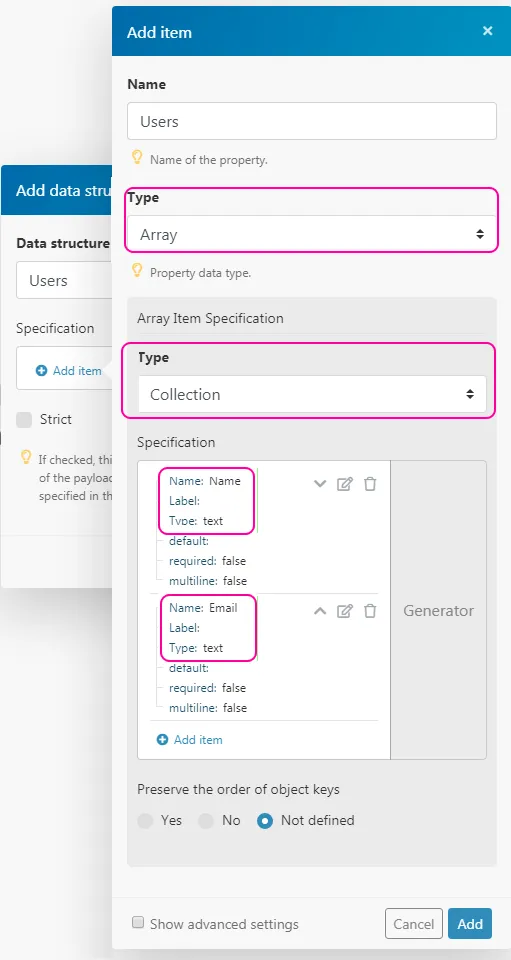The image size is (511, 960).
Task: Enable the Strict checkbox
Action: coord(24,419)
